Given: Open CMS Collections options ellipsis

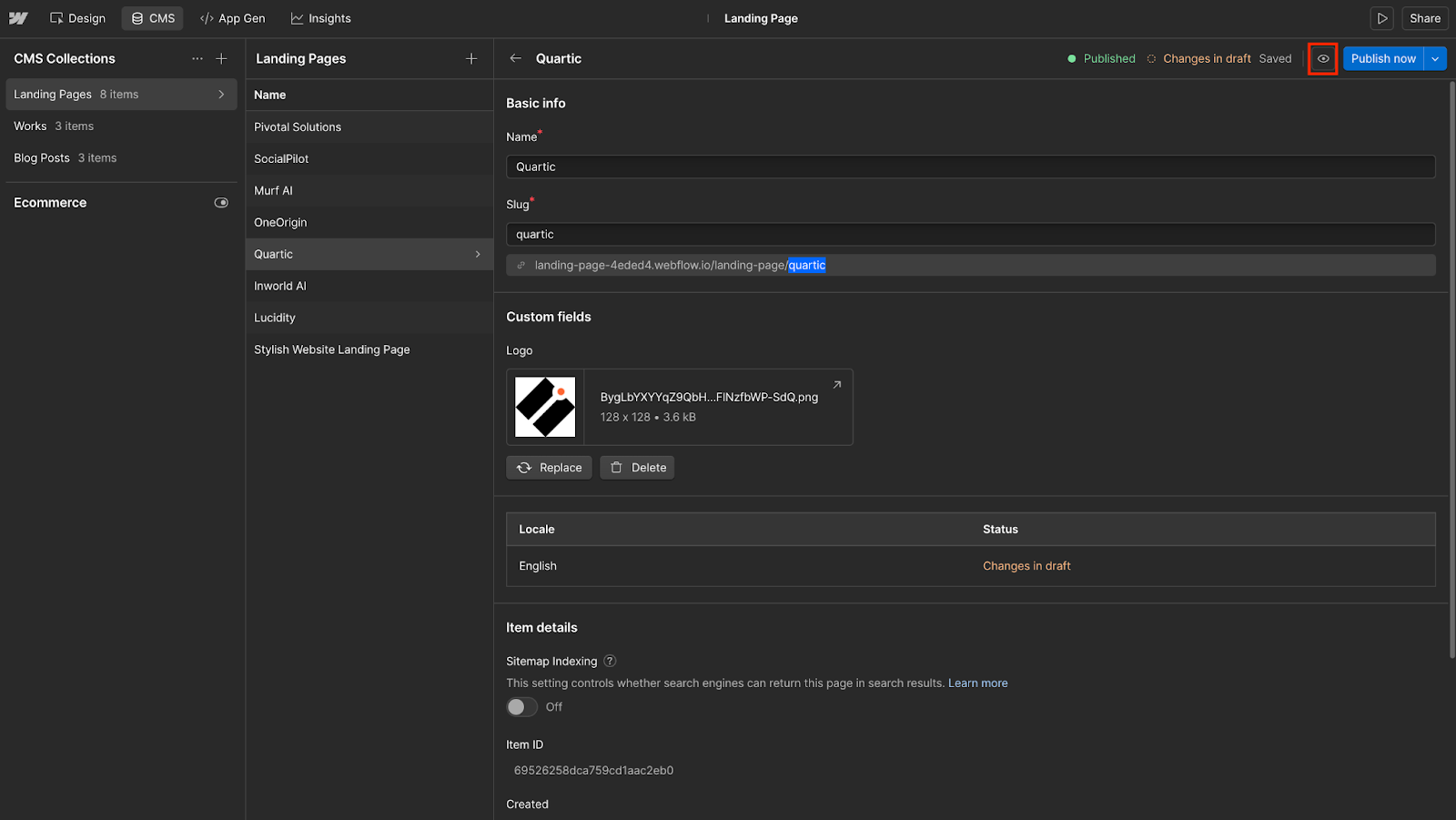Looking at the screenshot, I should pyautogui.click(x=197, y=58).
